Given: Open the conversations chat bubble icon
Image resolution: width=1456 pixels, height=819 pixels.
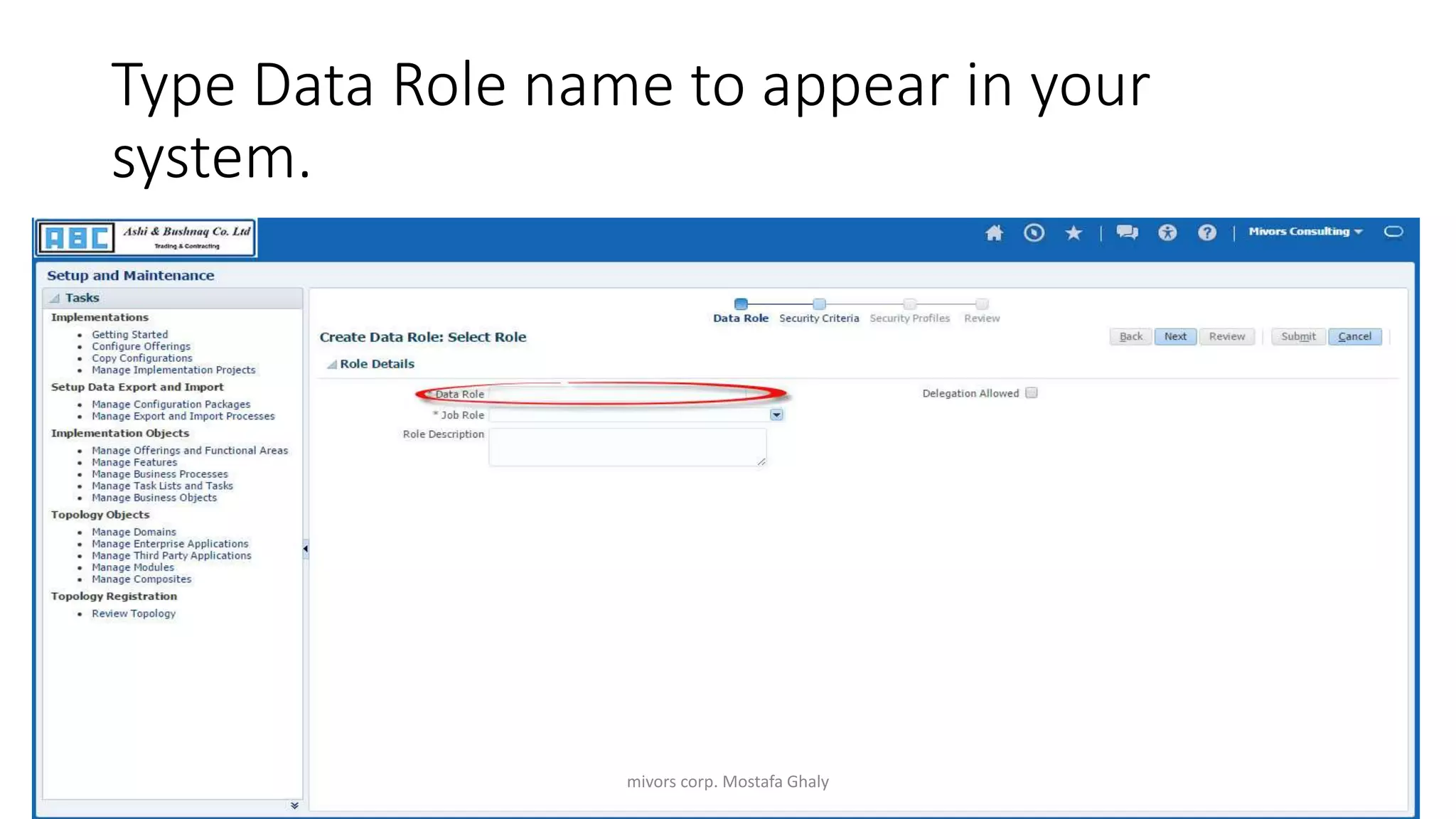Looking at the screenshot, I should click(x=1127, y=232).
